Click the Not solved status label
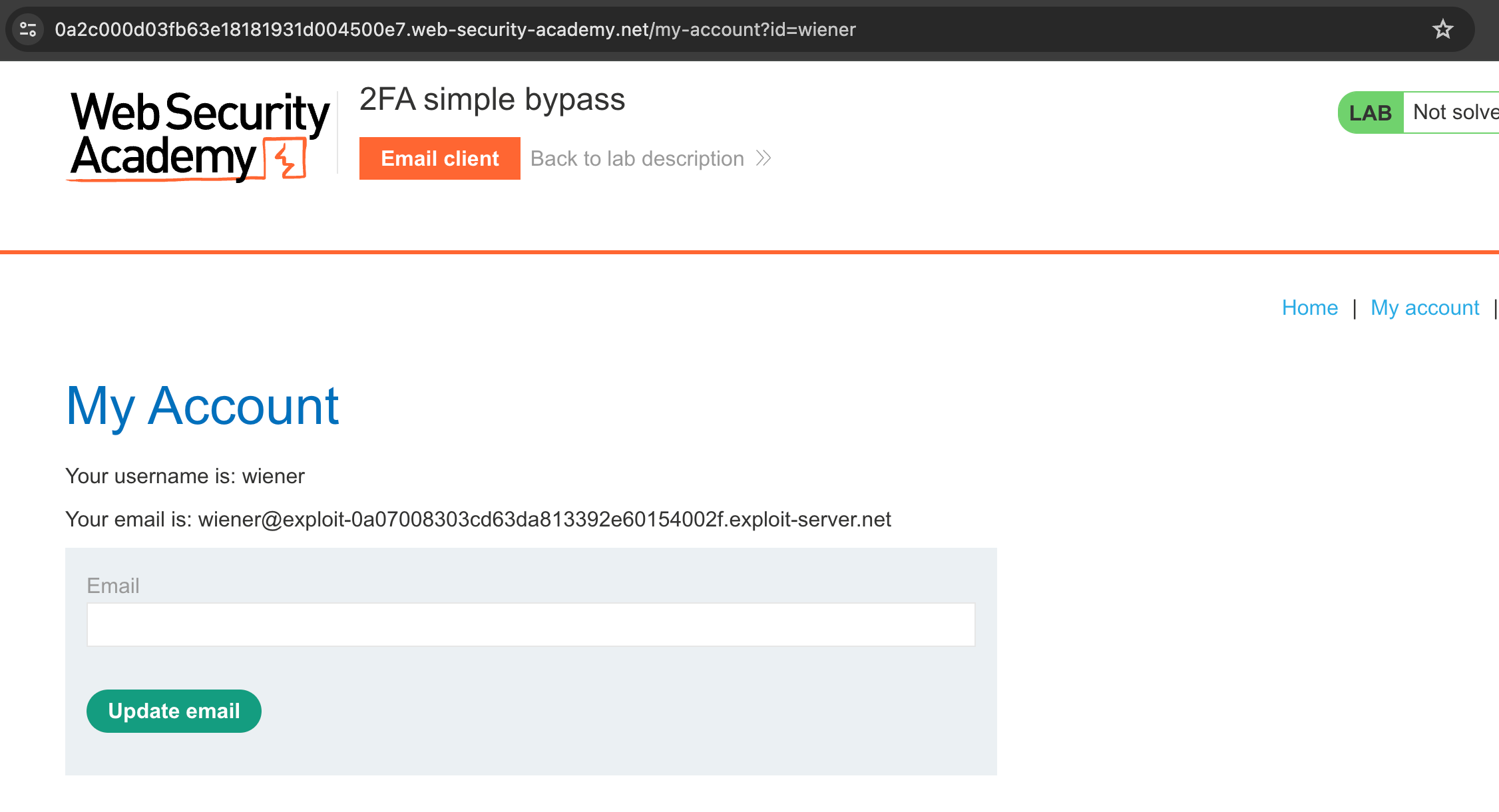Viewport: 1499px width, 812px height. tap(1454, 112)
